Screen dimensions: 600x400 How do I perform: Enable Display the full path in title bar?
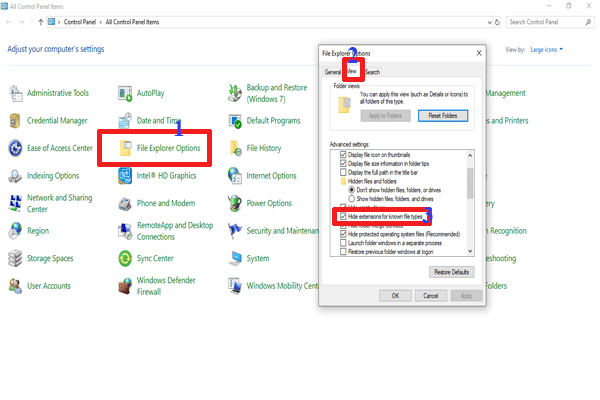(343, 172)
